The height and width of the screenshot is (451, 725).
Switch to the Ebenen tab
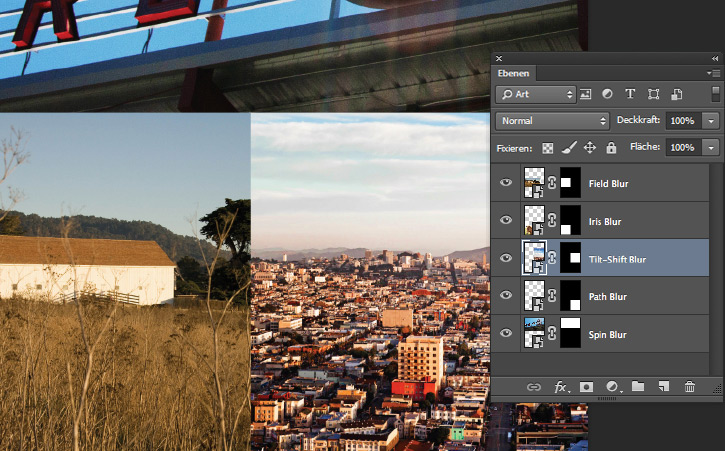pos(513,73)
